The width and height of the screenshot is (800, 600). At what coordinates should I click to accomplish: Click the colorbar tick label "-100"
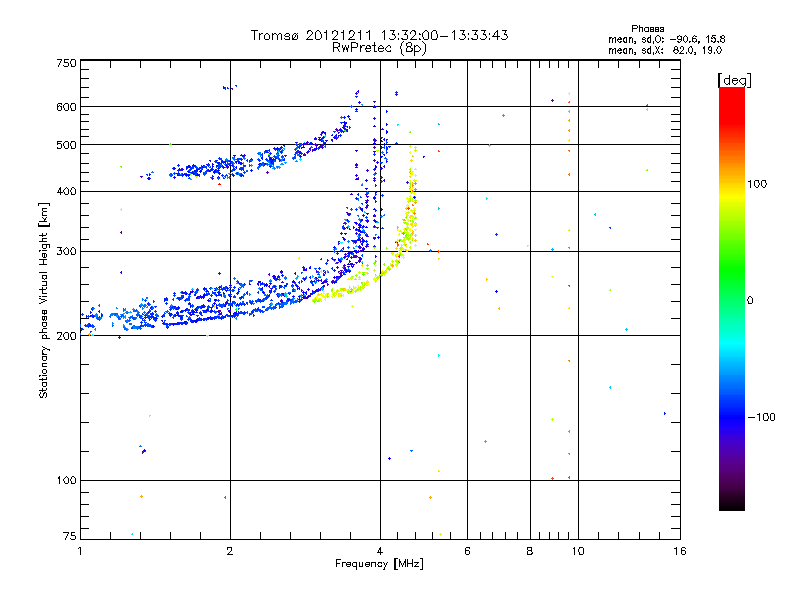(761, 417)
